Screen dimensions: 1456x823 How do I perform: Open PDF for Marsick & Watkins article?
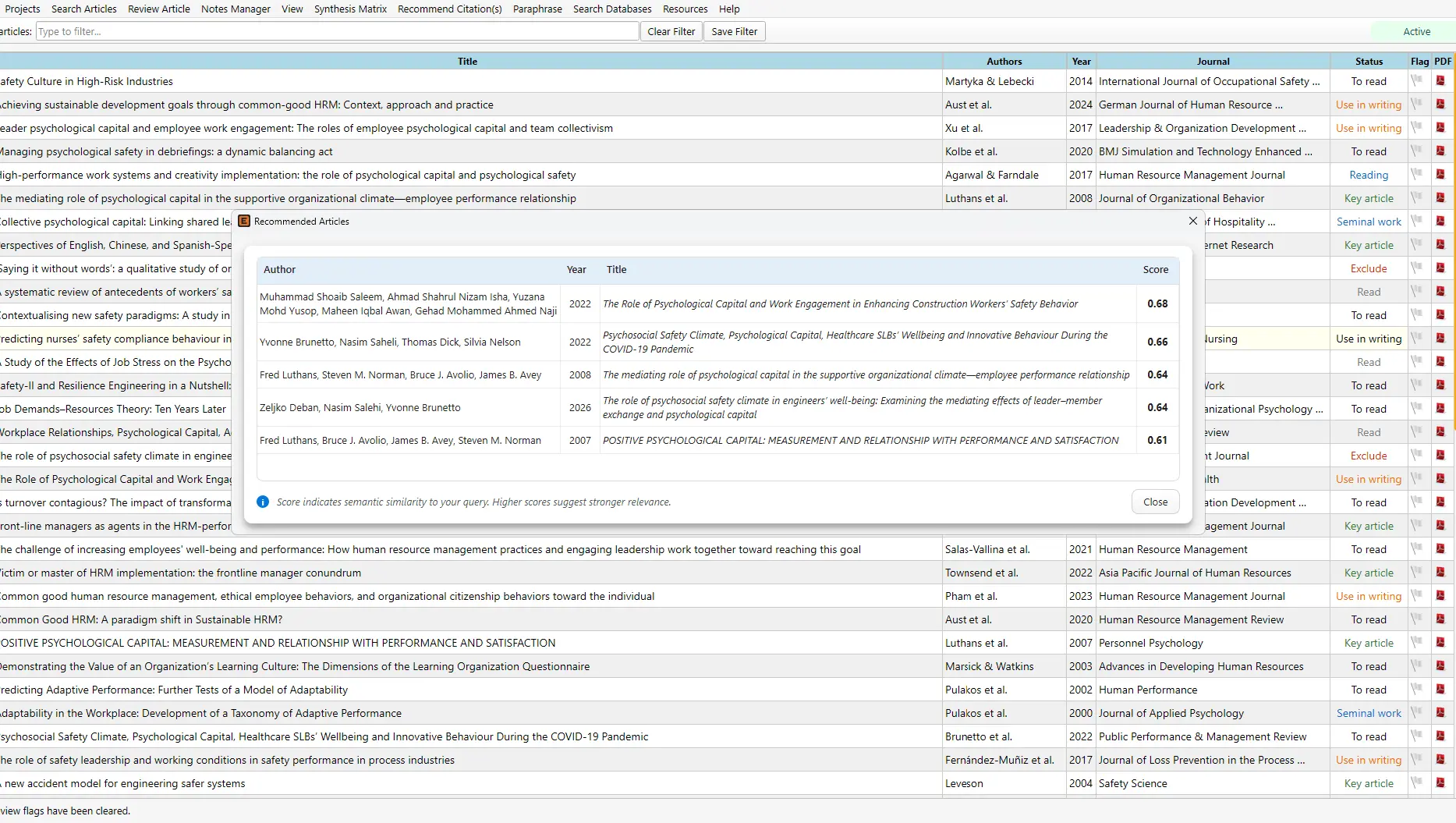tap(1440, 665)
